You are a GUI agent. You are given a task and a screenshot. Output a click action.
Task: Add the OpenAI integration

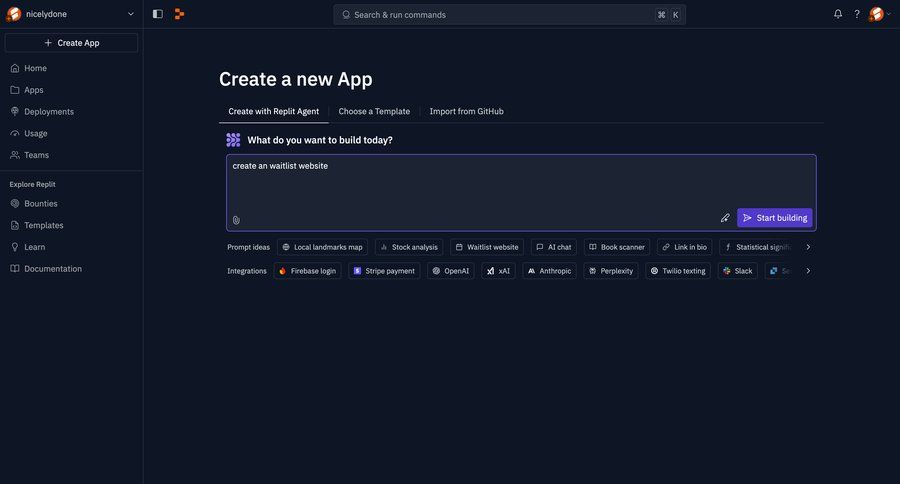click(451, 271)
